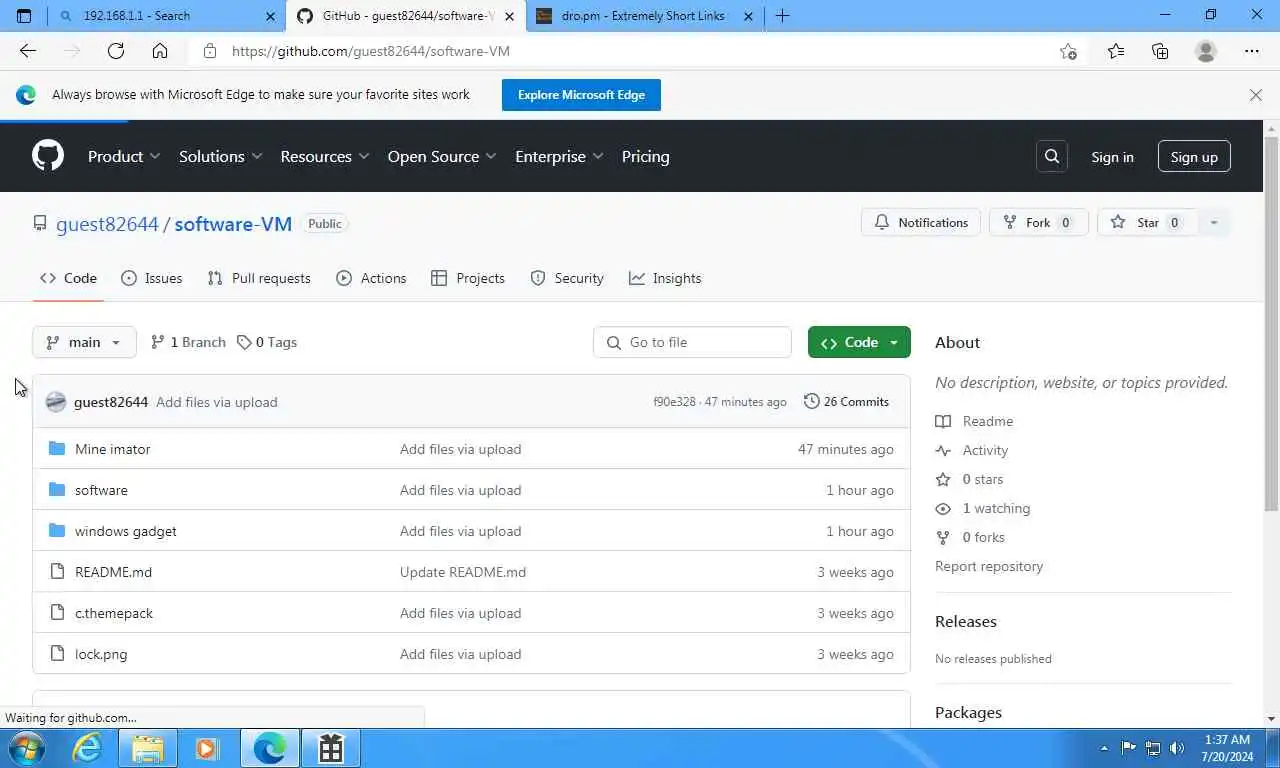Add page to favorites star-plus icon
Image resolution: width=1280 pixels, height=768 pixels.
click(x=1068, y=51)
